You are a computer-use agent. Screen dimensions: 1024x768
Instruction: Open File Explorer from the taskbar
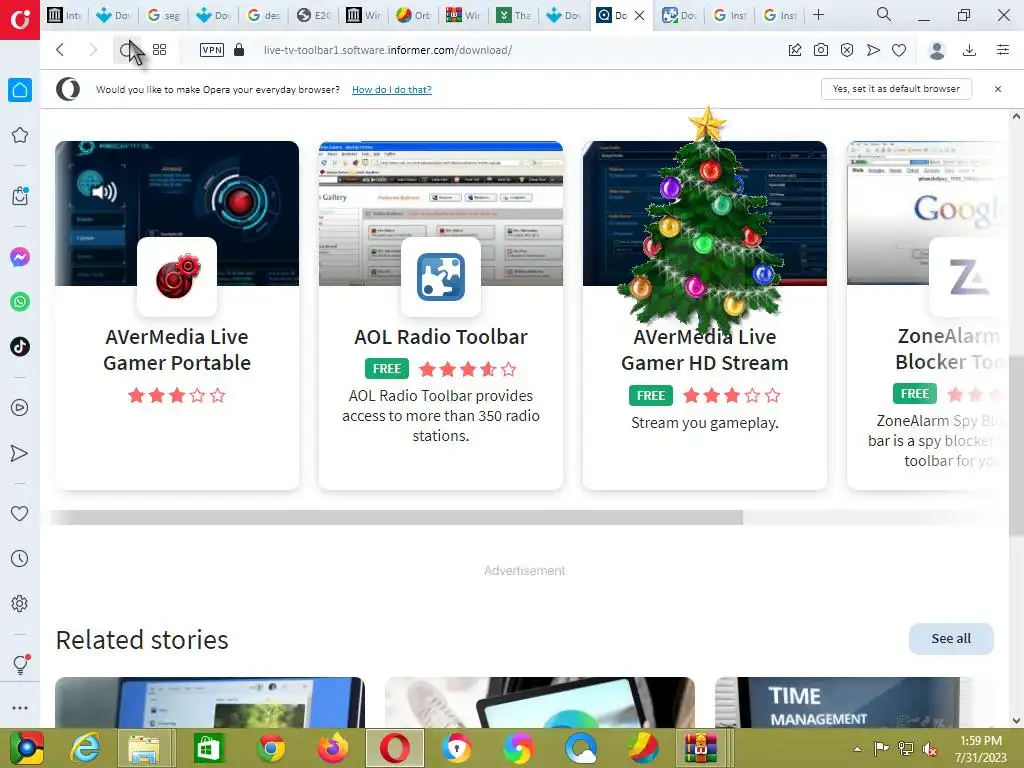tap(145, 748)
